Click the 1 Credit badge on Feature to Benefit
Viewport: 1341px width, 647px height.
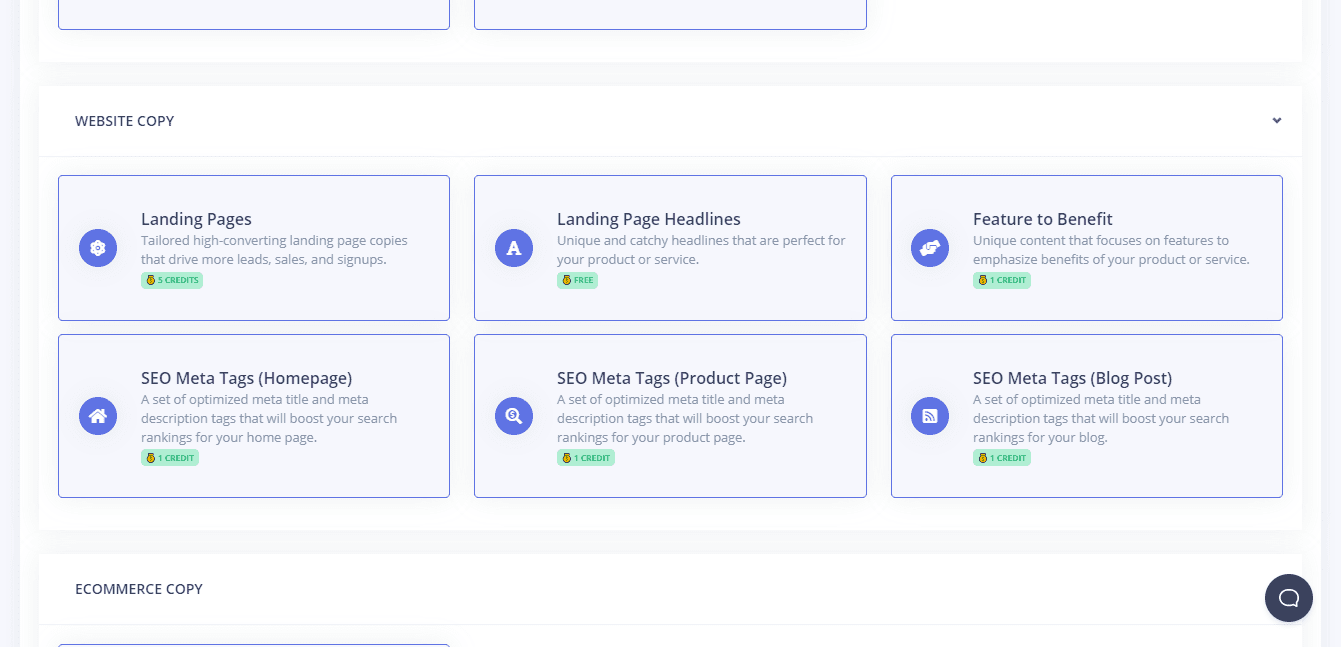point(1002,280)
